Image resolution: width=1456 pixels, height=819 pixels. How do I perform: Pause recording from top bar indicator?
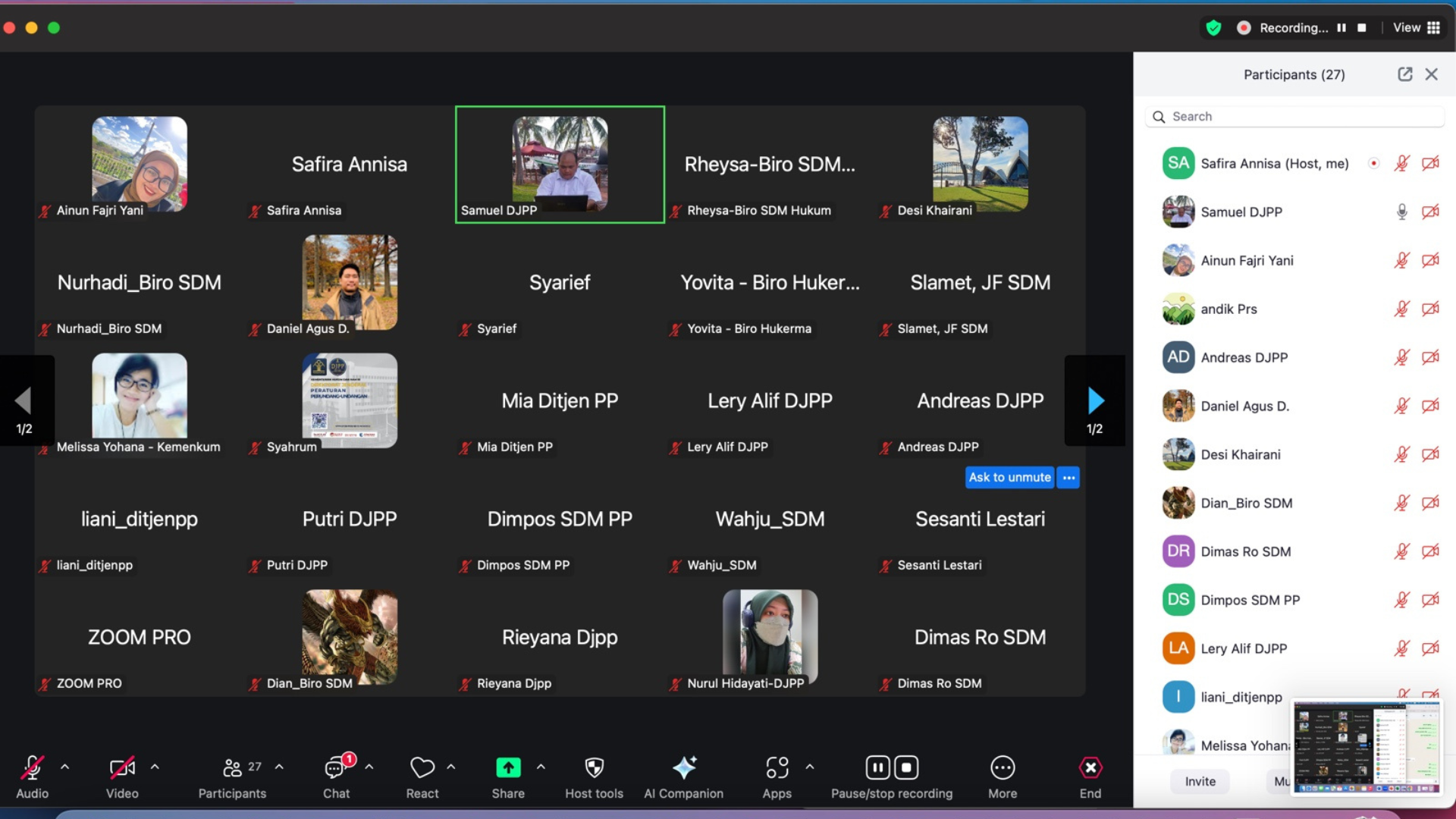pos(1341,28)
